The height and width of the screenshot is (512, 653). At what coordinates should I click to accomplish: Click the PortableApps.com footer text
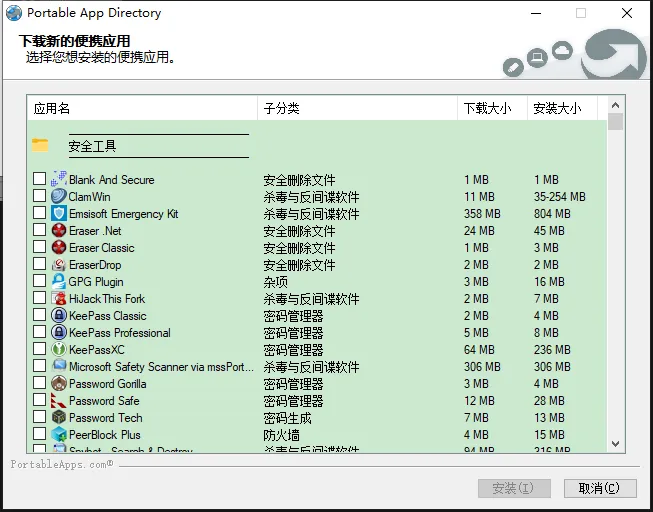(x=62, y=464)
